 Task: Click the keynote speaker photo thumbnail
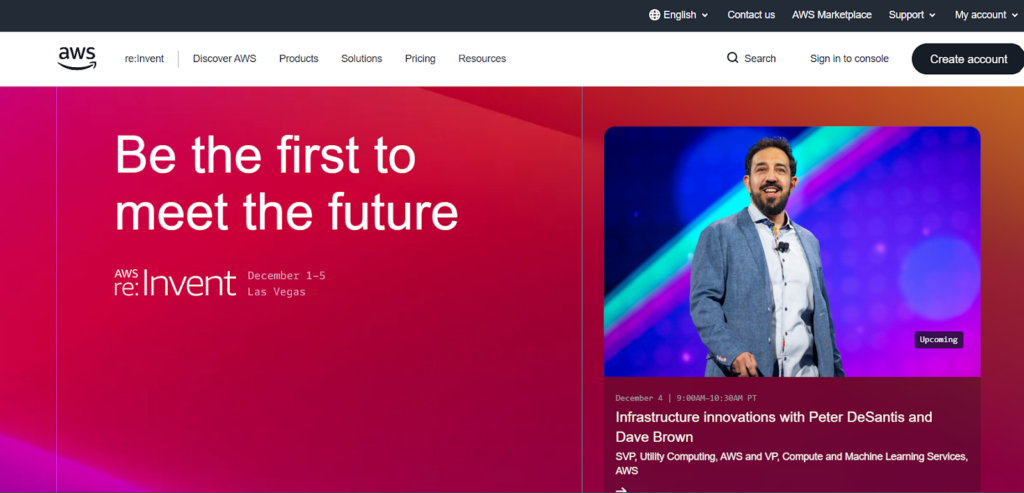pyautogui.click(x=791, y=250)
